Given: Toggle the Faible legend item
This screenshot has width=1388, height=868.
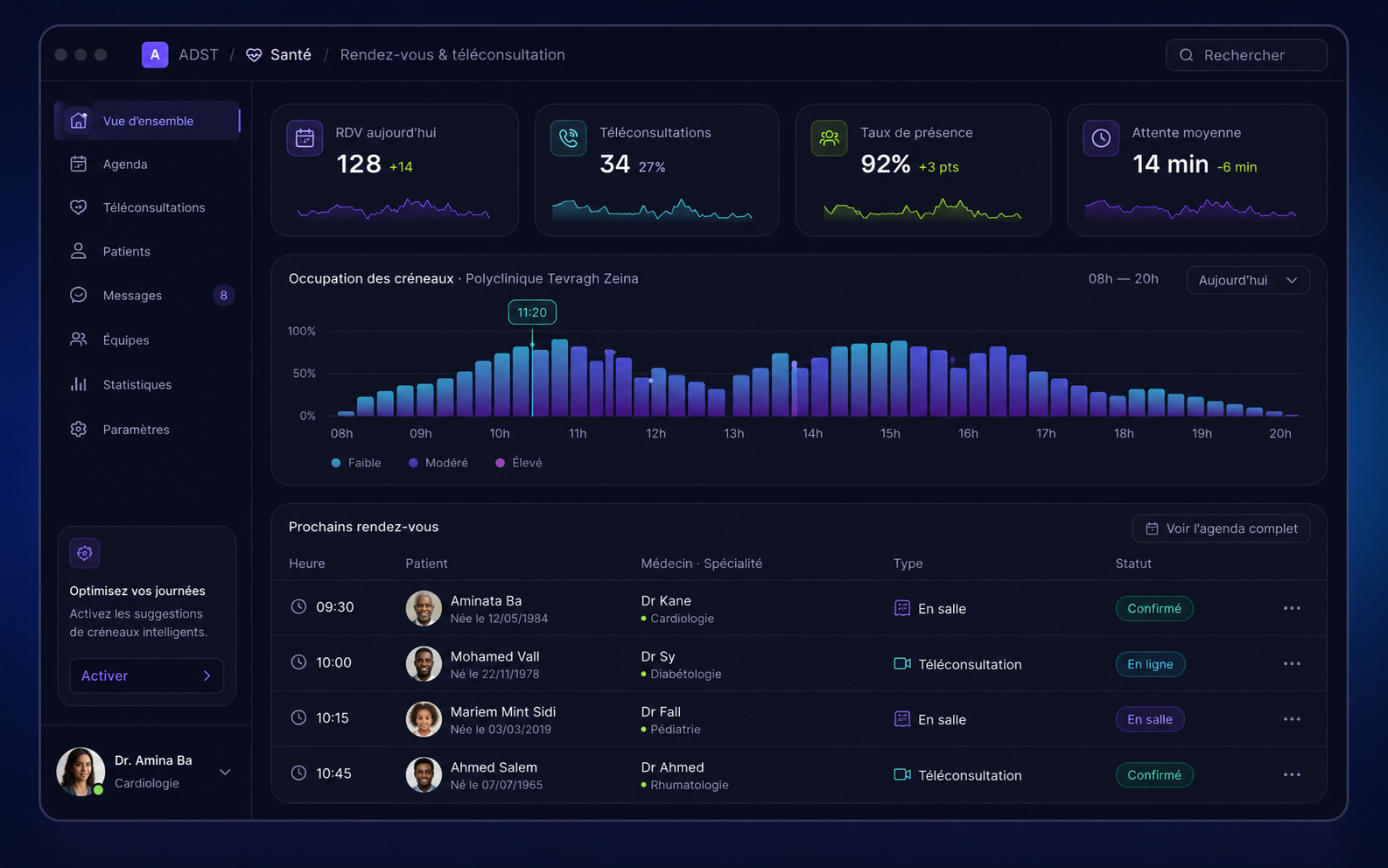Looking at the screenshot, I should pos(356,463).
